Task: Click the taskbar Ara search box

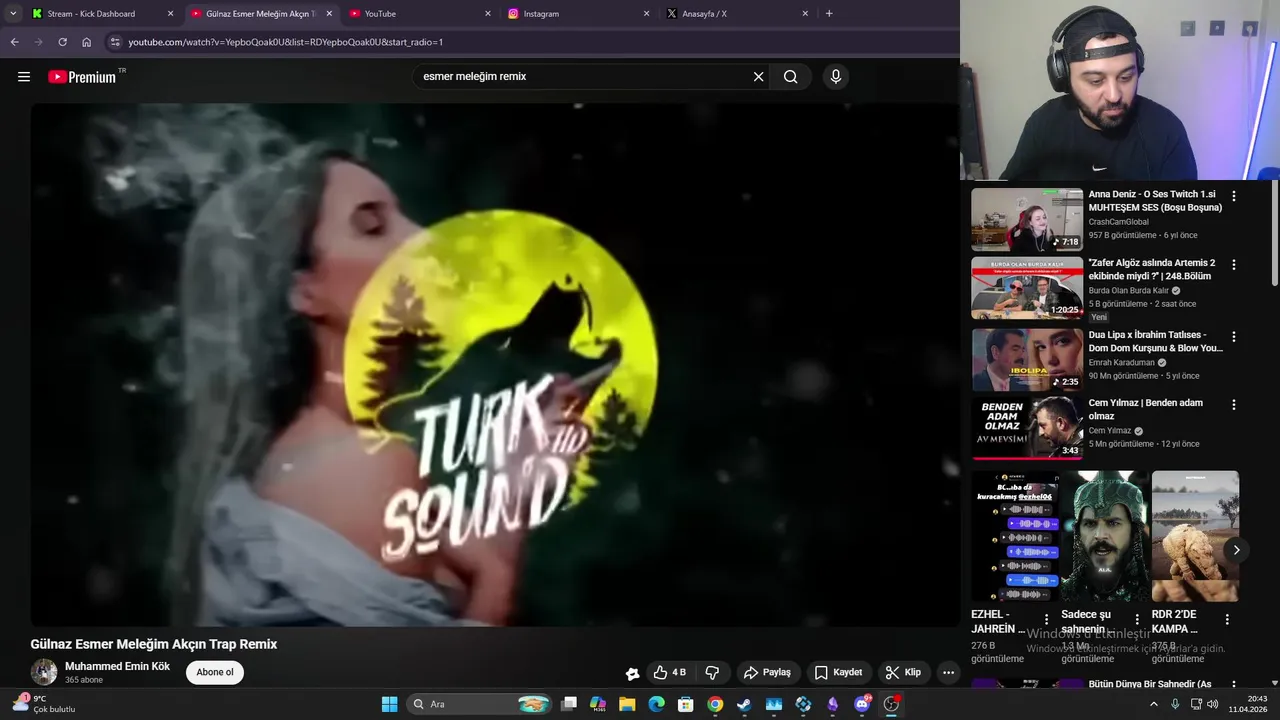Action: point(480,704)
